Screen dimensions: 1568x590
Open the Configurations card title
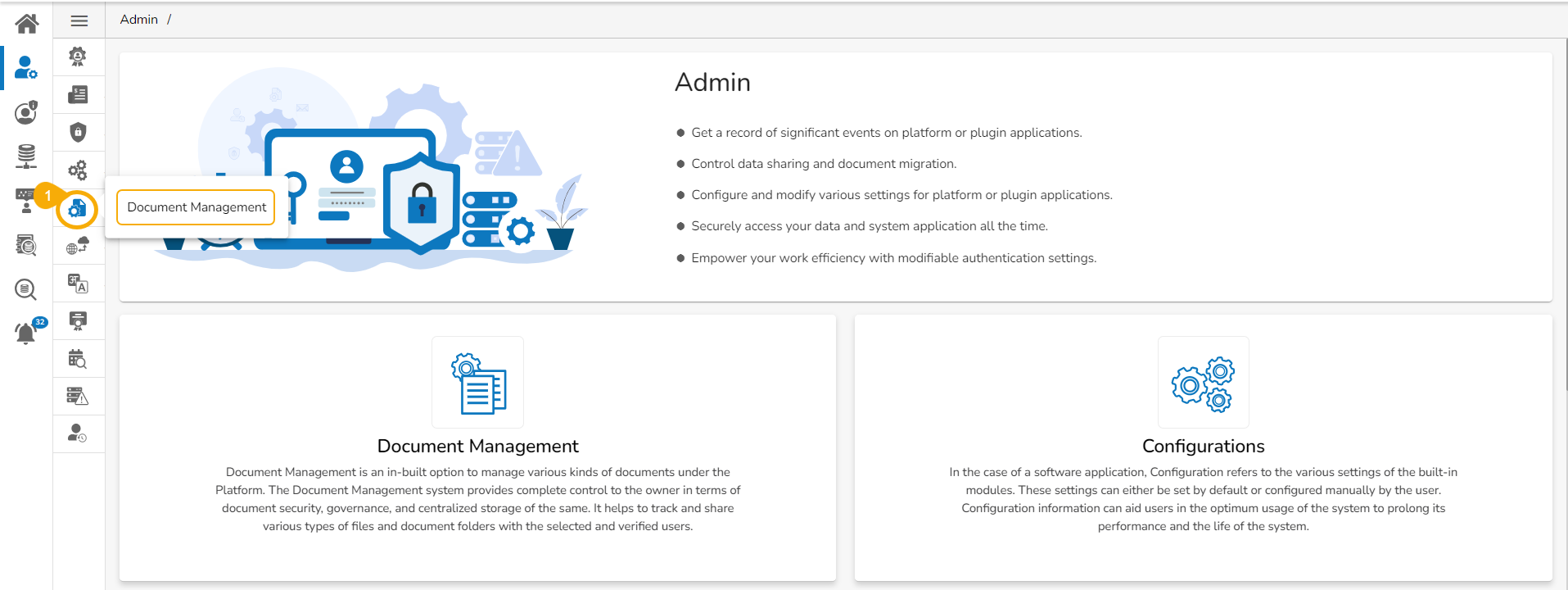pos(1203,446)
